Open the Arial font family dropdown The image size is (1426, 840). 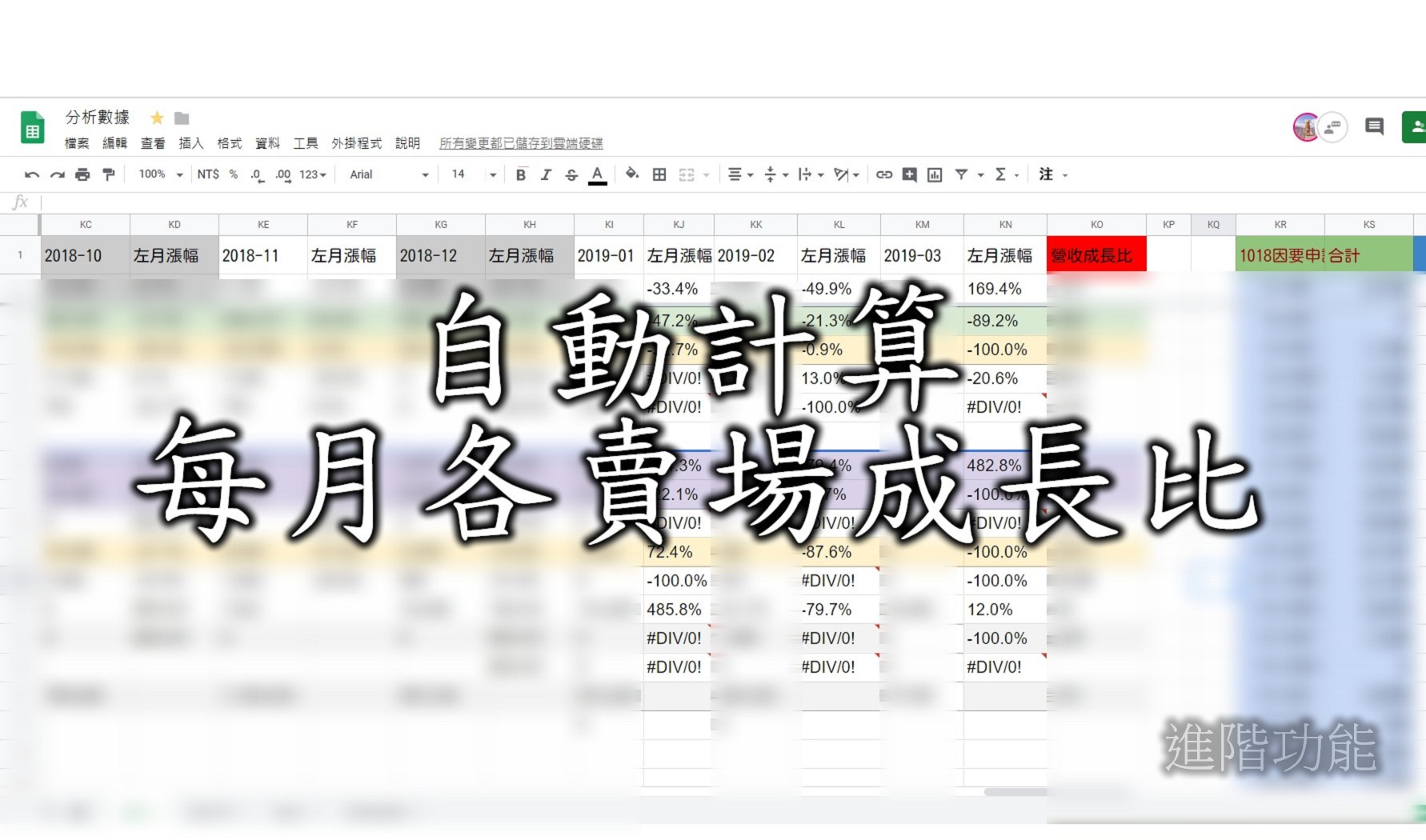tap(387, 174)
